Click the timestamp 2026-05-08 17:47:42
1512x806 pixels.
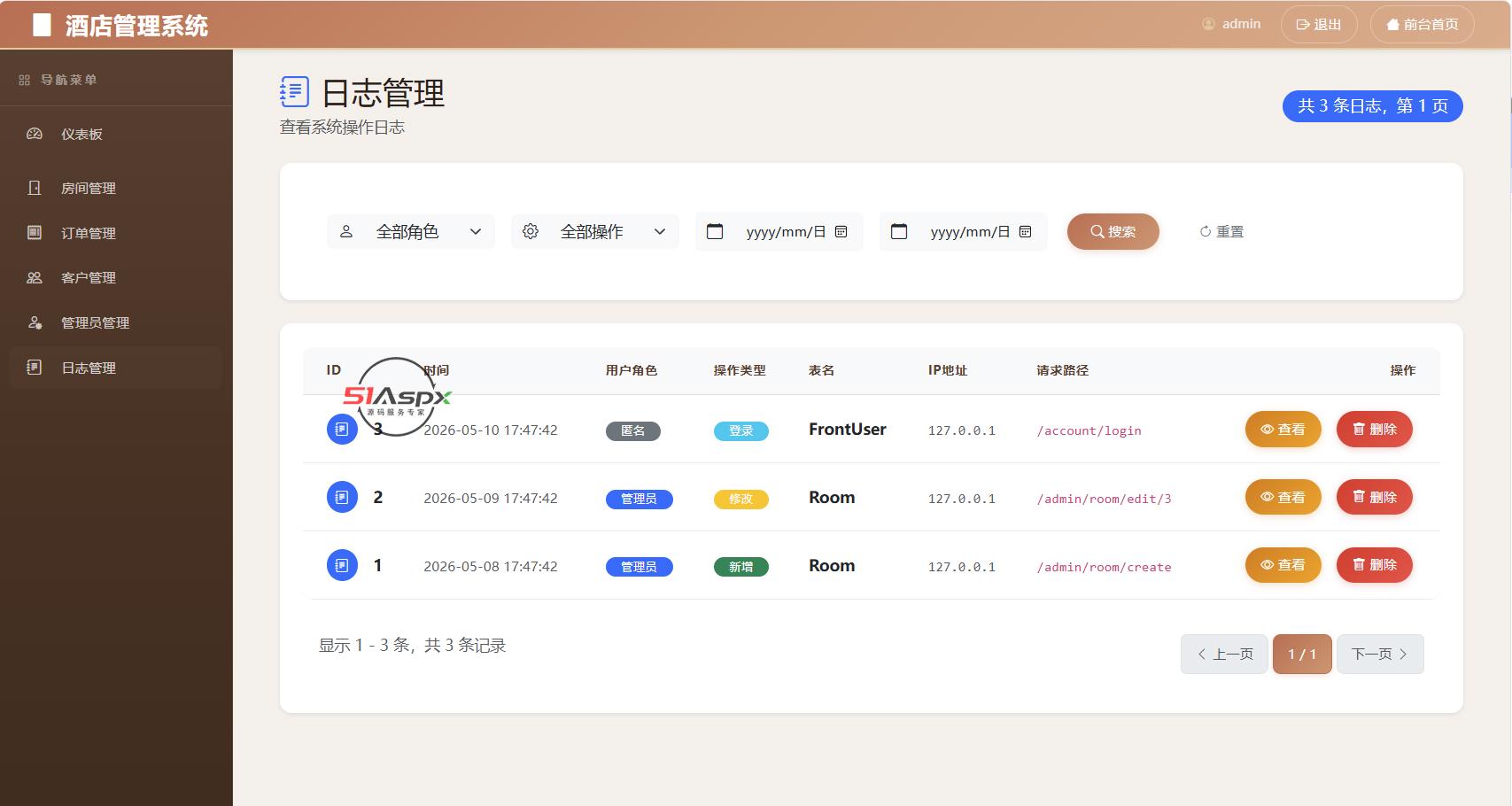pyautogui.click(x=491, y=566)
